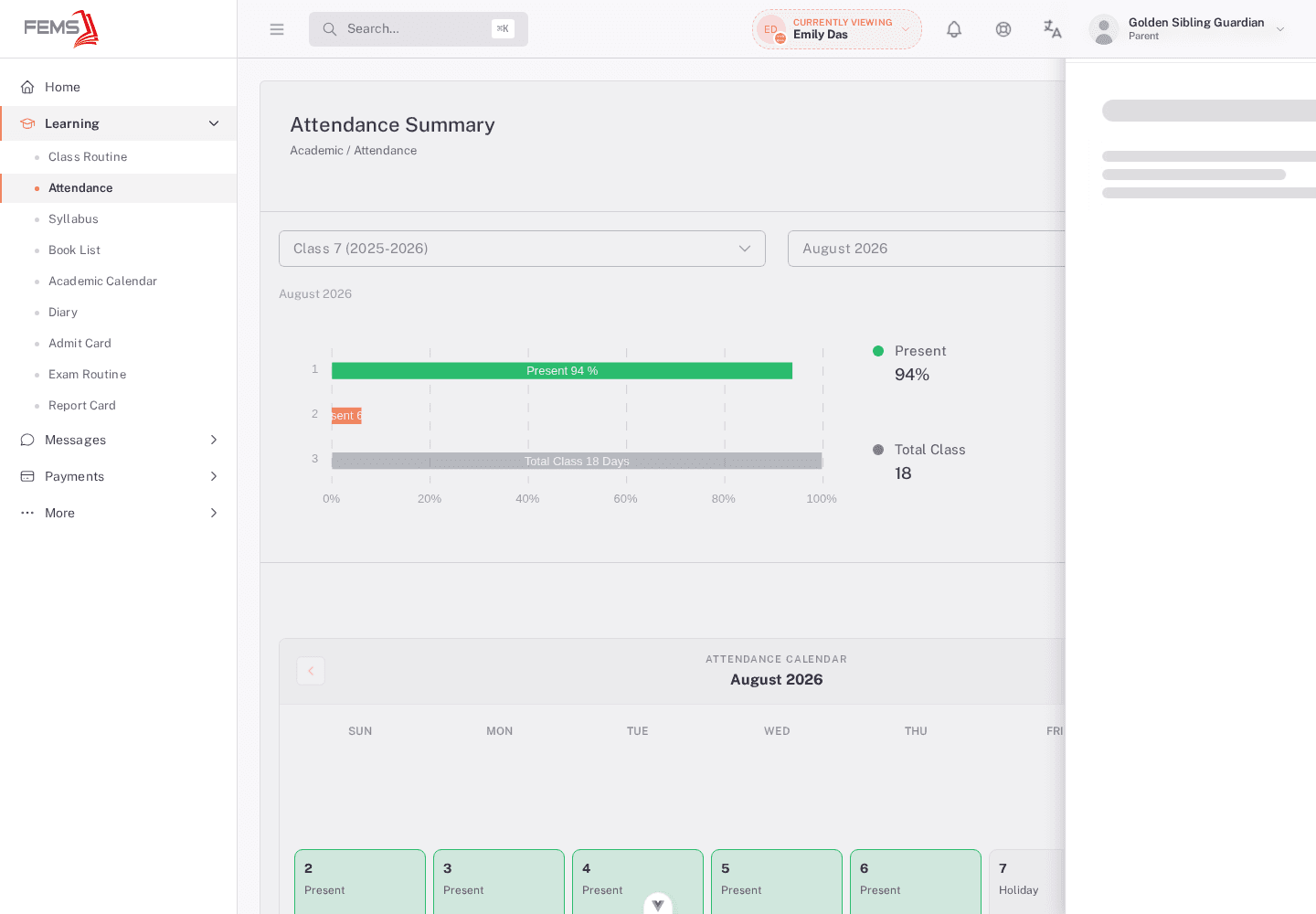
Task: Select the August 5 Present day cell
Action: tap(777, 881)
